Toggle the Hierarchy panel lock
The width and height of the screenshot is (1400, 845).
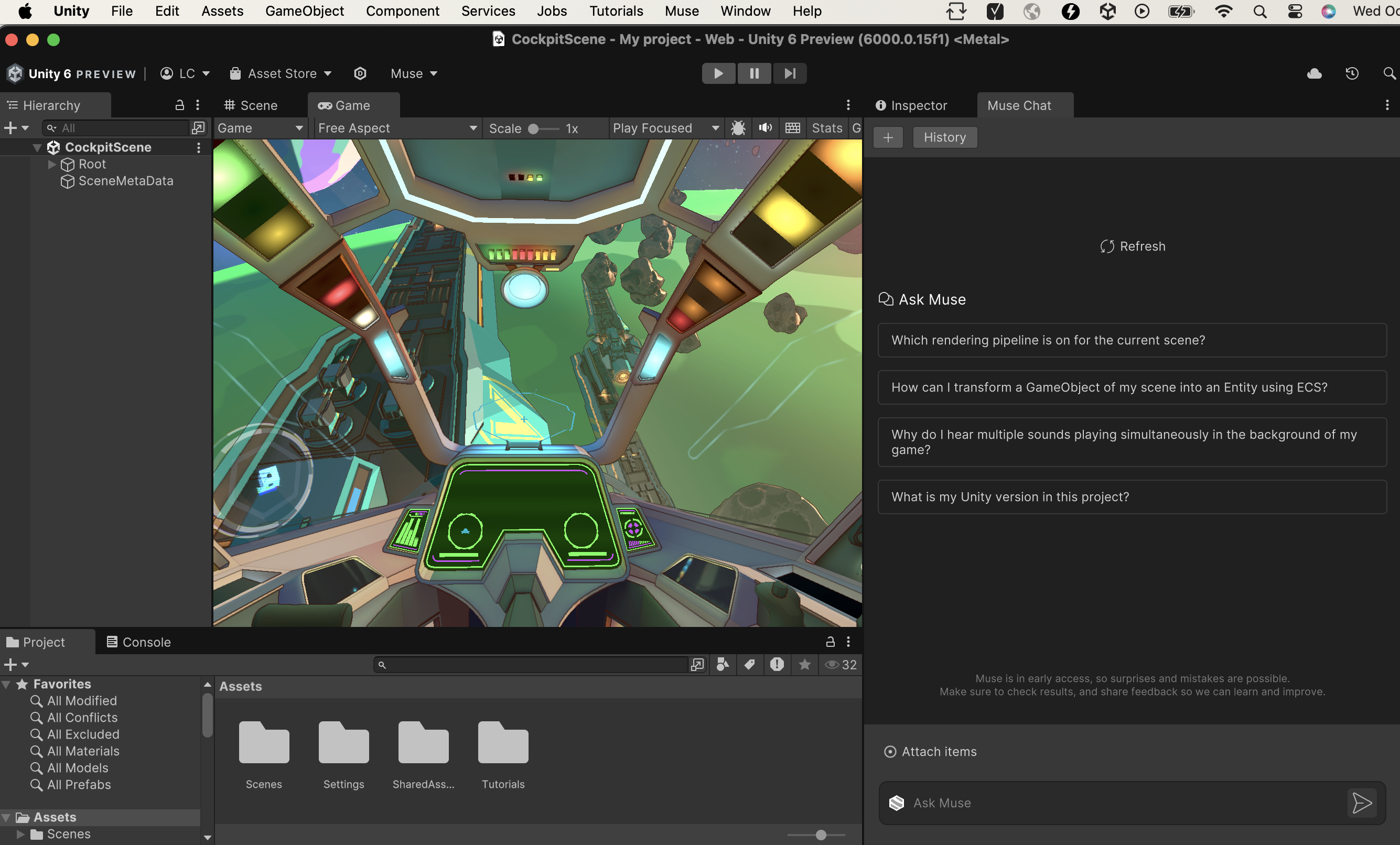(x=179, y=105)
